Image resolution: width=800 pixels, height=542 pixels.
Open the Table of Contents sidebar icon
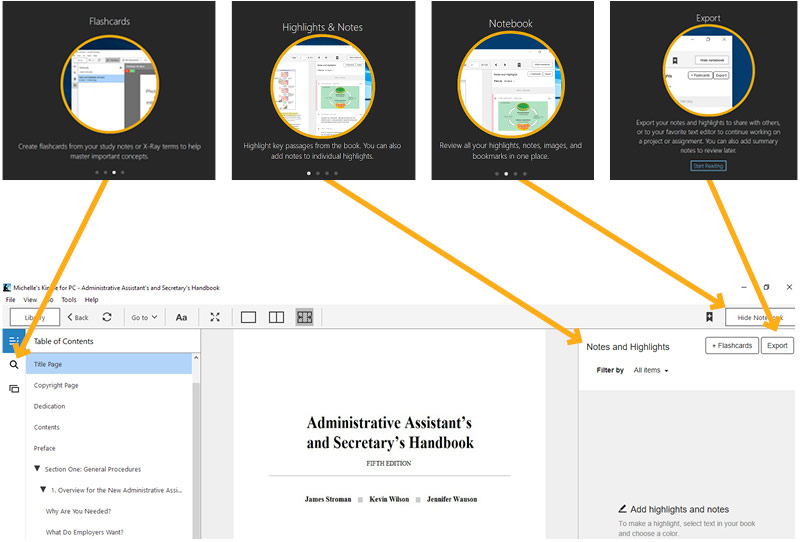point(13,341)
